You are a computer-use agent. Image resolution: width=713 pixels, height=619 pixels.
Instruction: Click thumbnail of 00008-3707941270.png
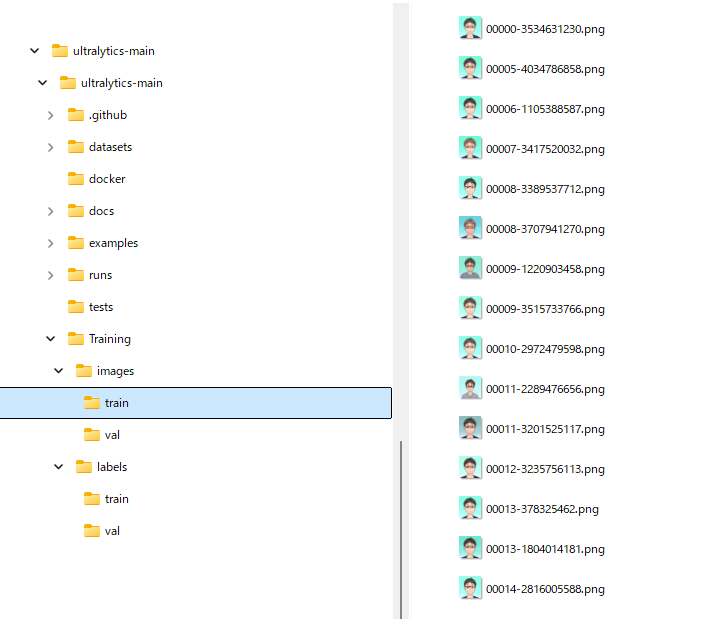470,228
